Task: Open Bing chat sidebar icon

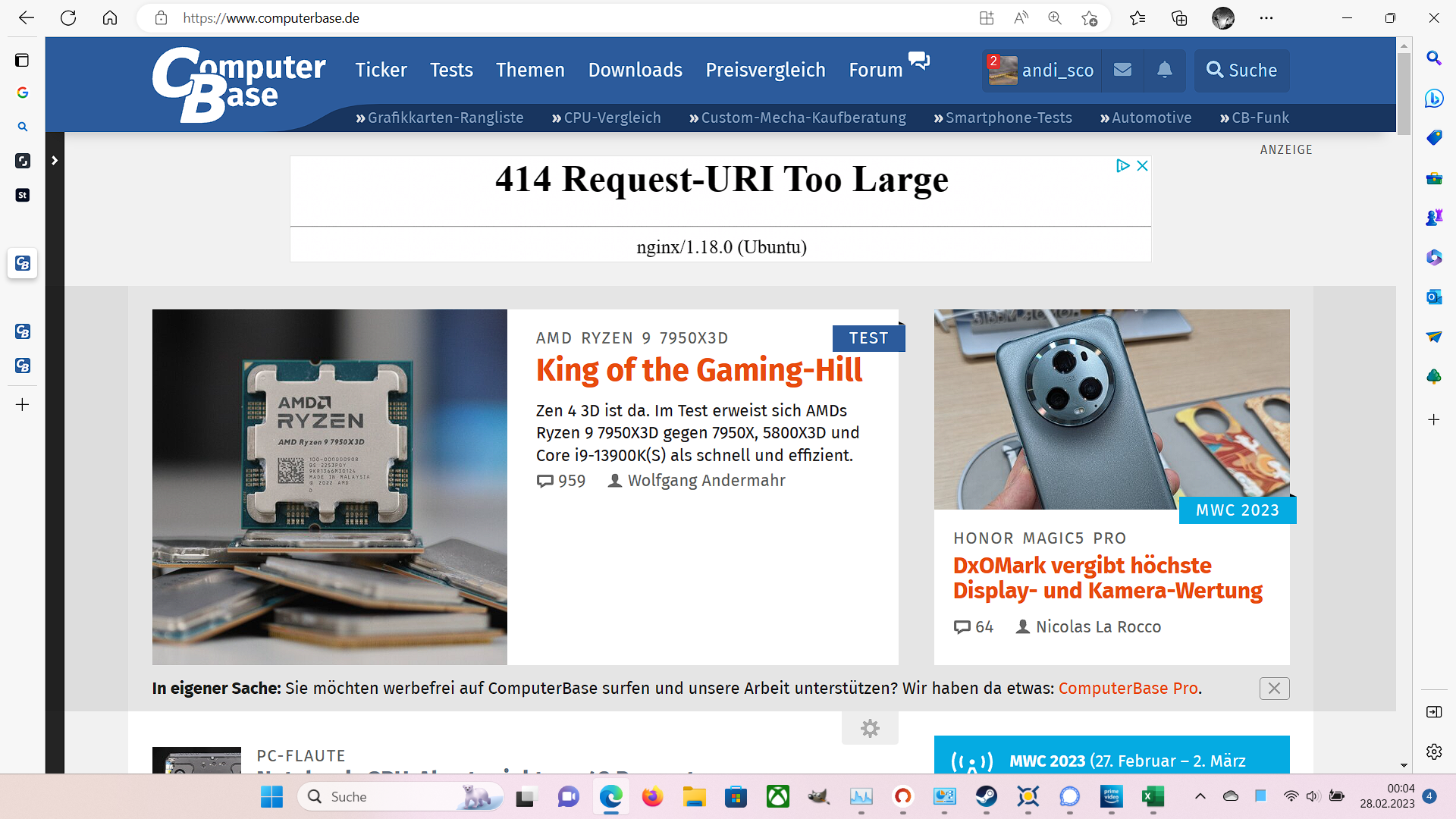Action: click(1433, 98)
